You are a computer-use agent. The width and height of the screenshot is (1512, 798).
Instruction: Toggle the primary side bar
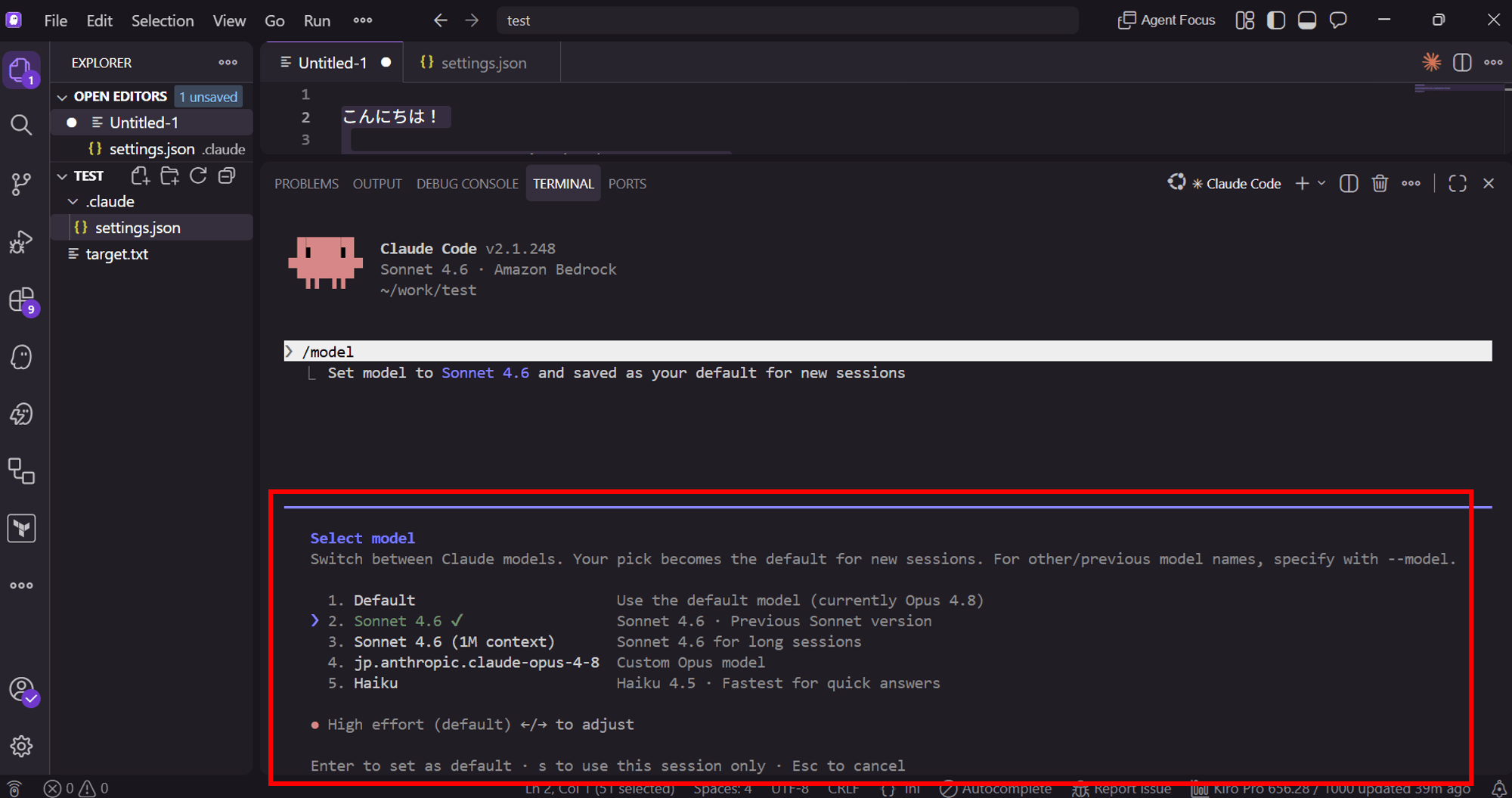pyautogui.click(x=1276, y=20)
